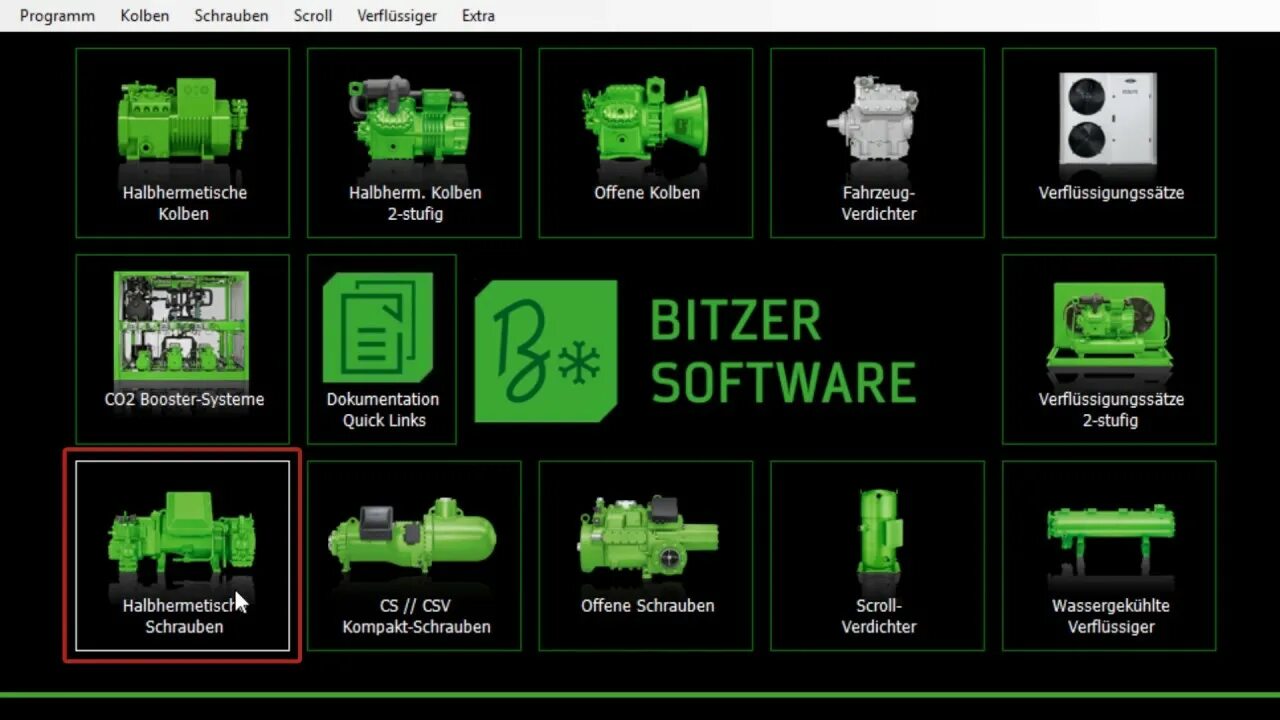The height and width of the screenshot is (720, 1280).
Task: Open the CO2 Booster-Systeme tile
Action: click(183, 349)
